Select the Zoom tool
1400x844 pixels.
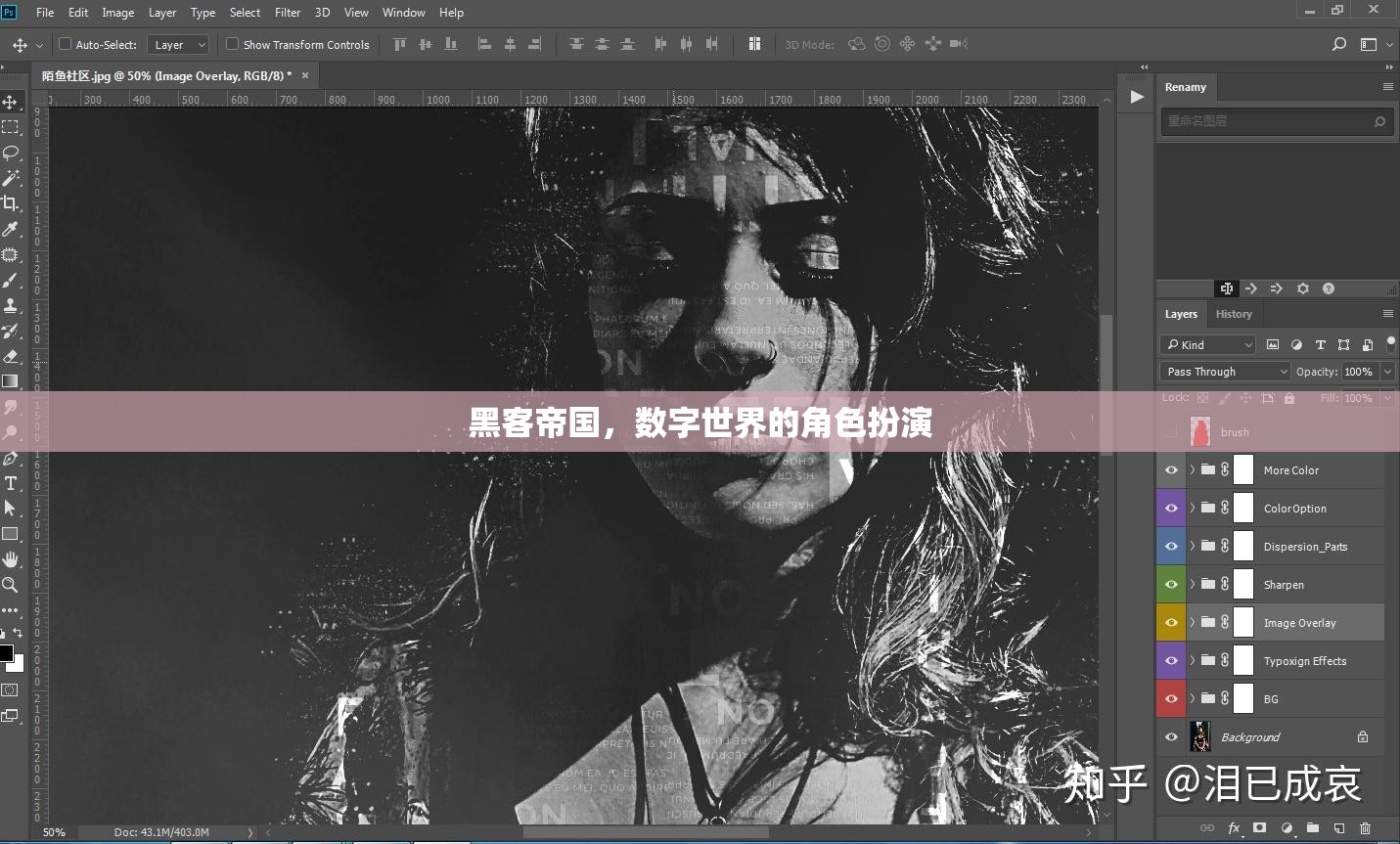click(x=10, y=585)
